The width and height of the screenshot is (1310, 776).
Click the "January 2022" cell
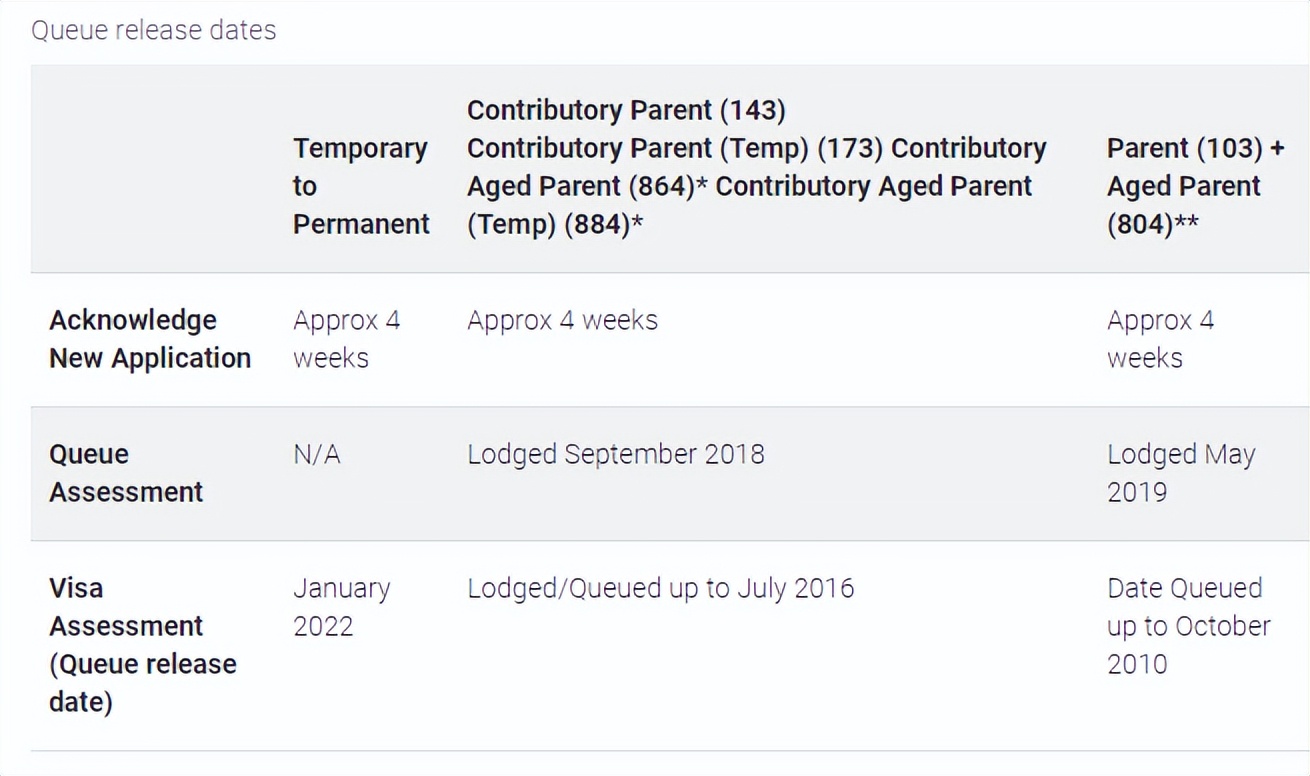[341, 607]
